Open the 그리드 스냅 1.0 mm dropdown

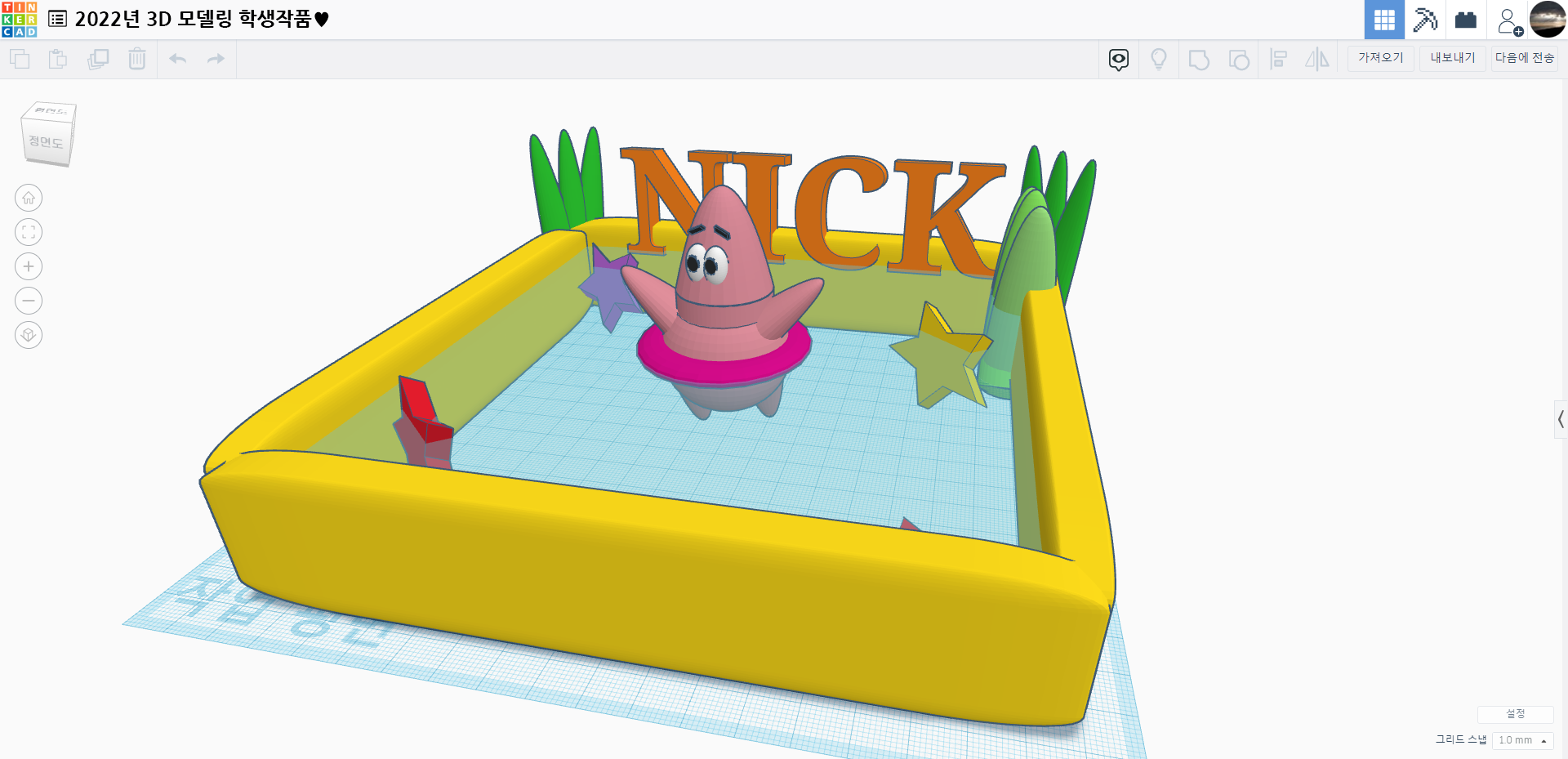point(1523,740)
